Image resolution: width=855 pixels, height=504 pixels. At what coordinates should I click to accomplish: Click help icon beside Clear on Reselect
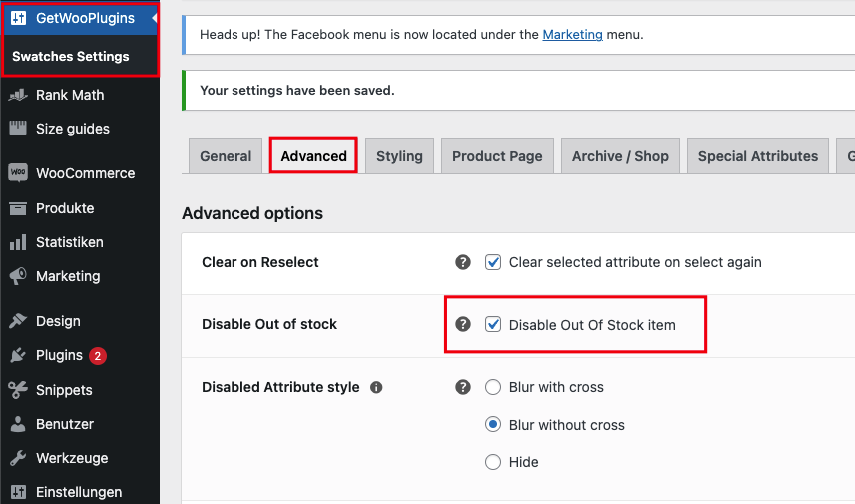click(463, 262)
